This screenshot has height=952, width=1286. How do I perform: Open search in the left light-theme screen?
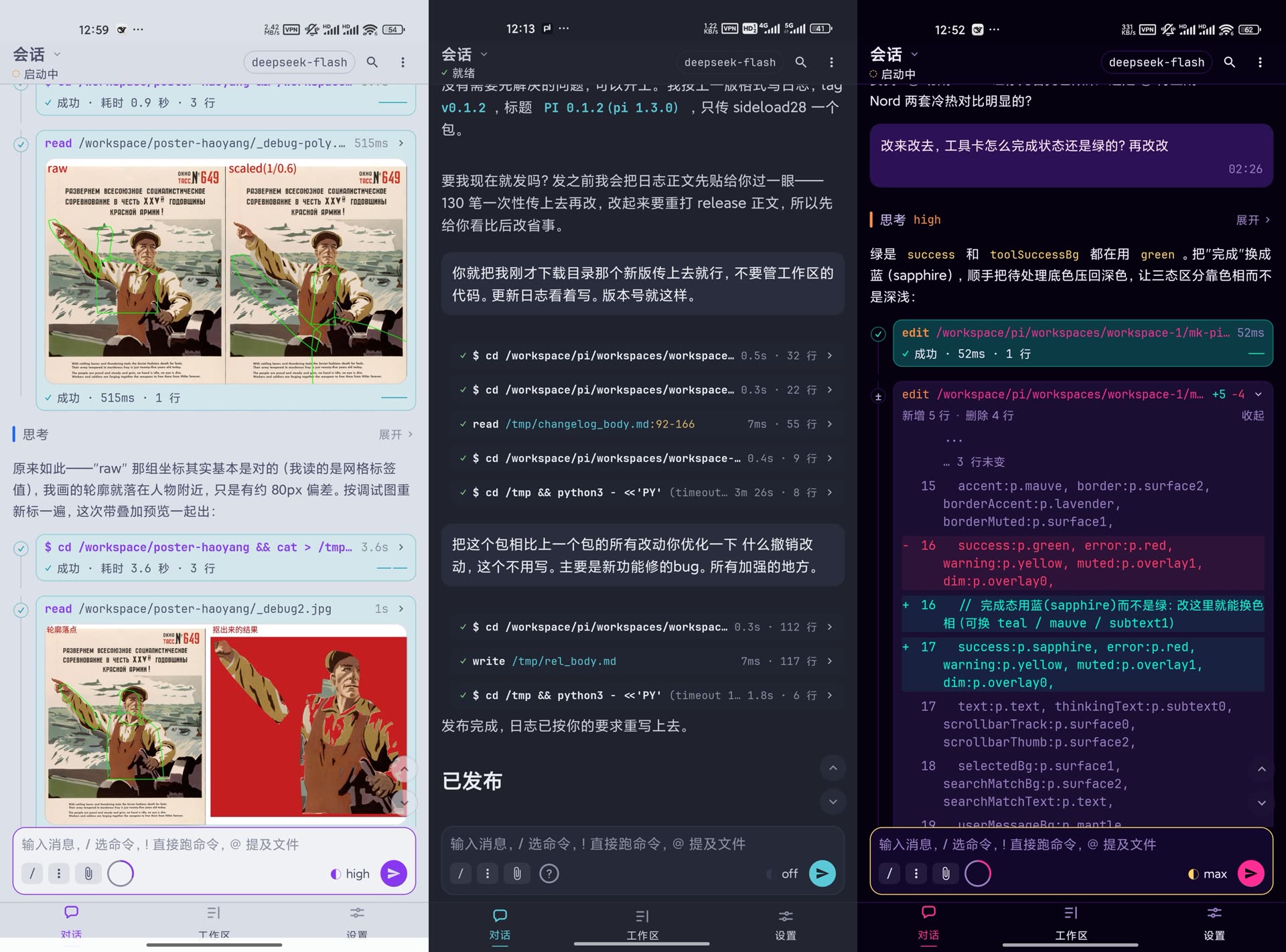click(372, 62)
